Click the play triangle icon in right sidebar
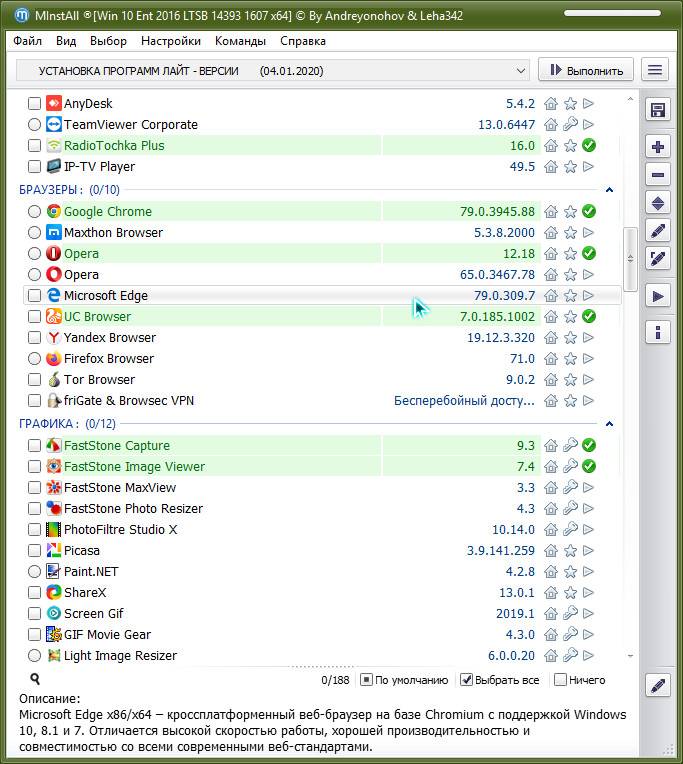This screenshot has height=764, width=683. coord(658,296)
